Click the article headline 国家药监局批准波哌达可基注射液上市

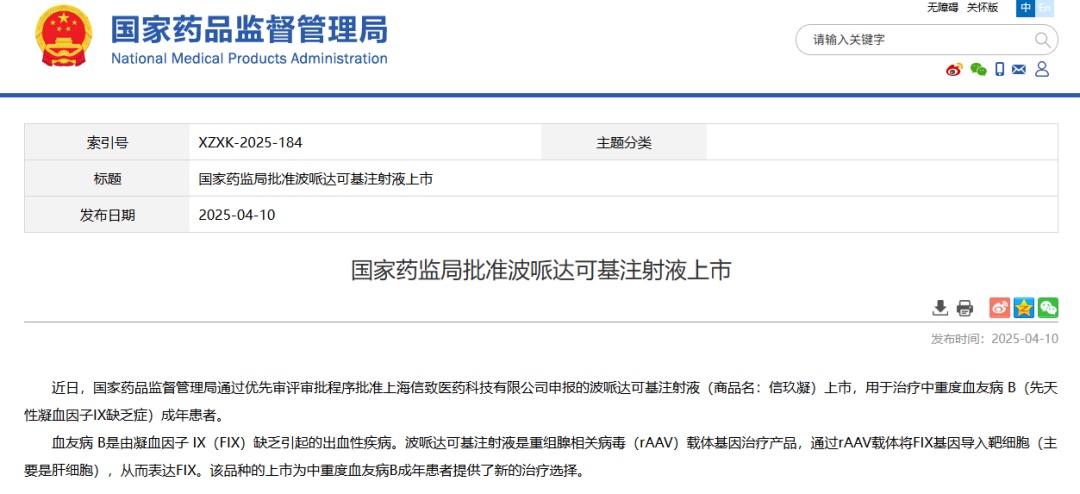[x=541, y=270]
